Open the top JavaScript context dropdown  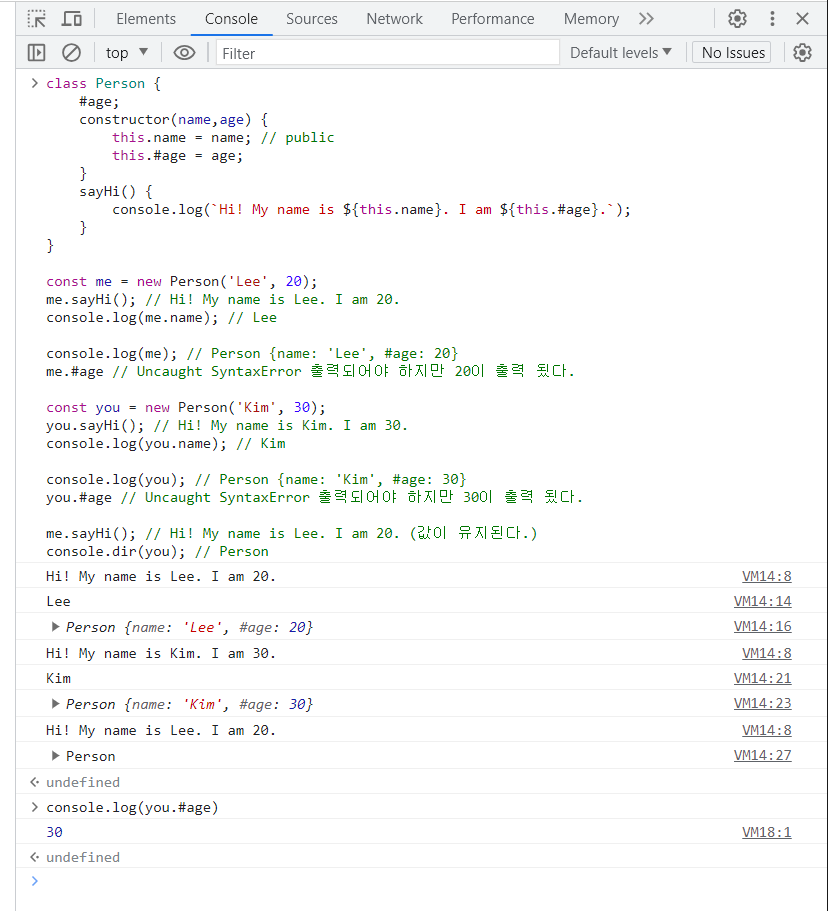click(x=127, y=53)
